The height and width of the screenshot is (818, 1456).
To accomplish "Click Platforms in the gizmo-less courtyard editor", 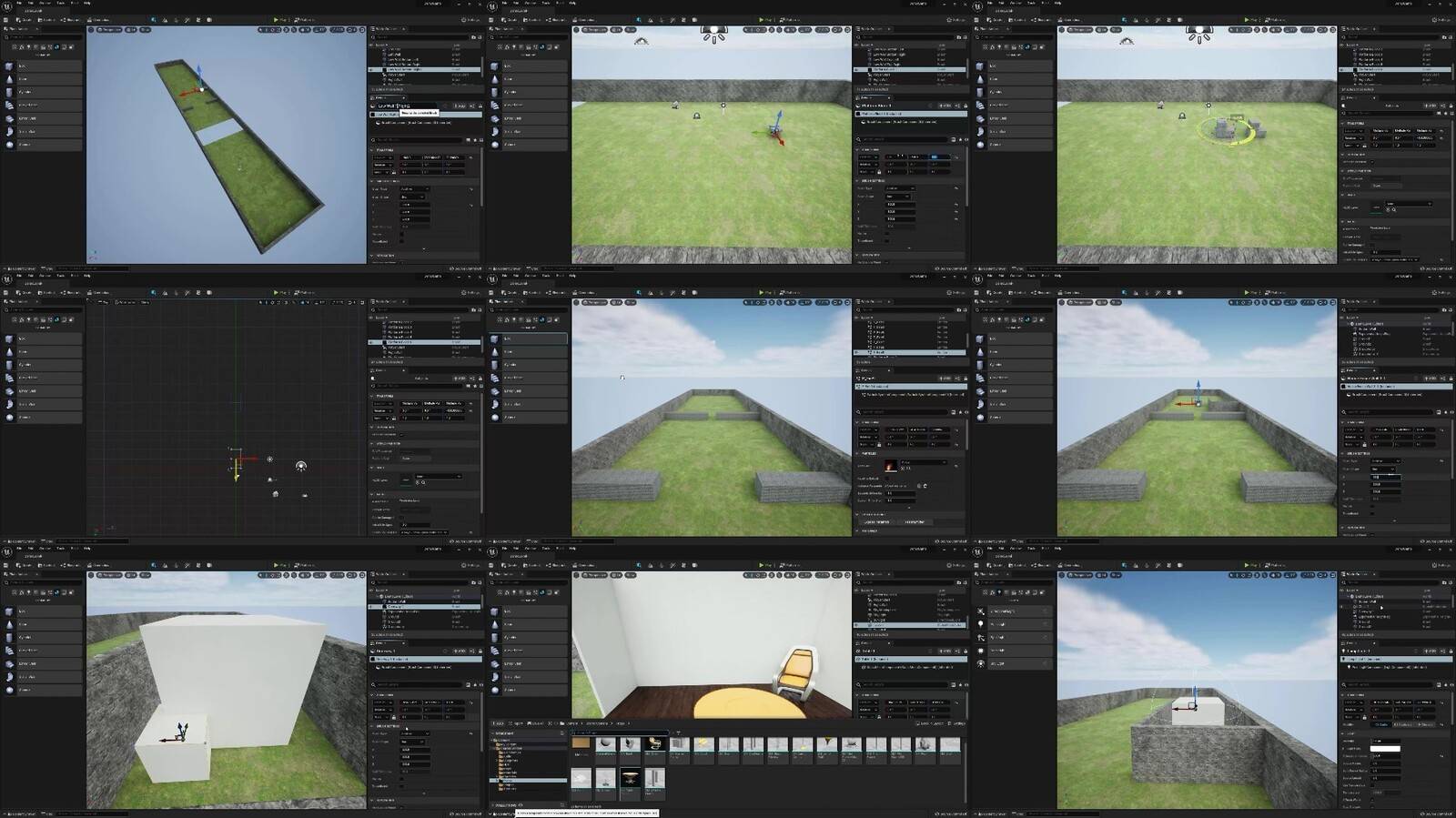I will click(789, 292).
